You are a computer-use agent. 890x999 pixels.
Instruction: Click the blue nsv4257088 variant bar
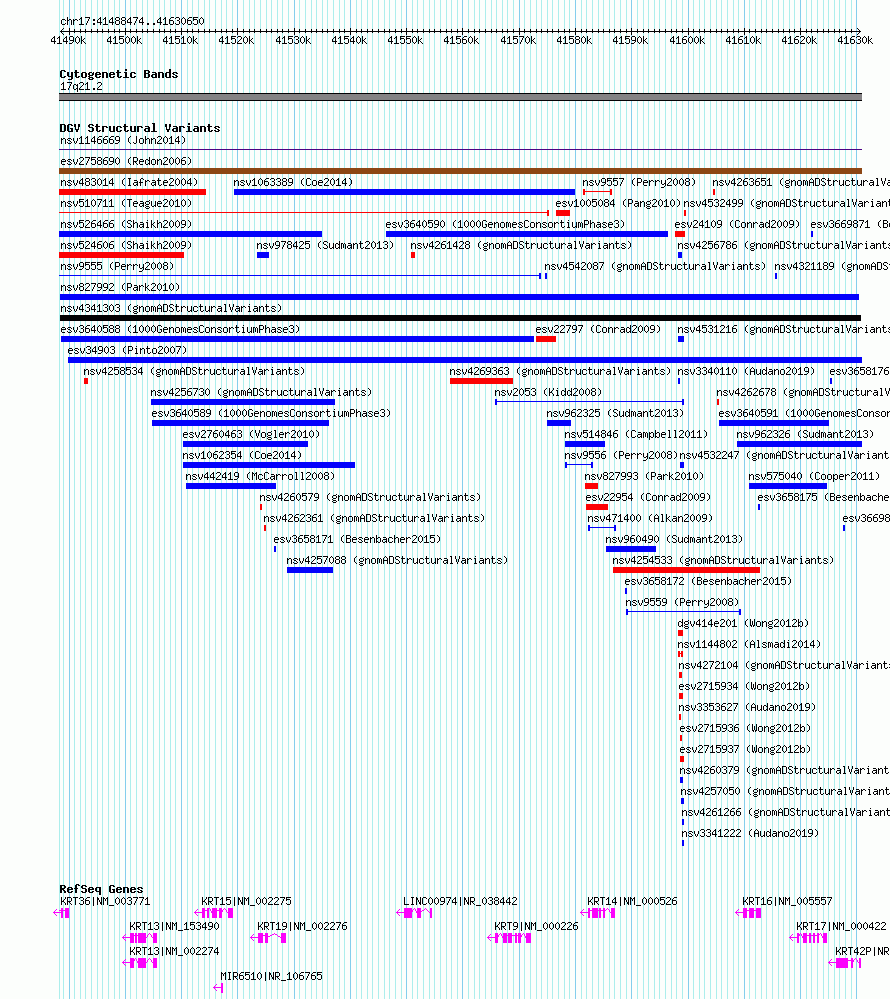[x=310, y=570]
